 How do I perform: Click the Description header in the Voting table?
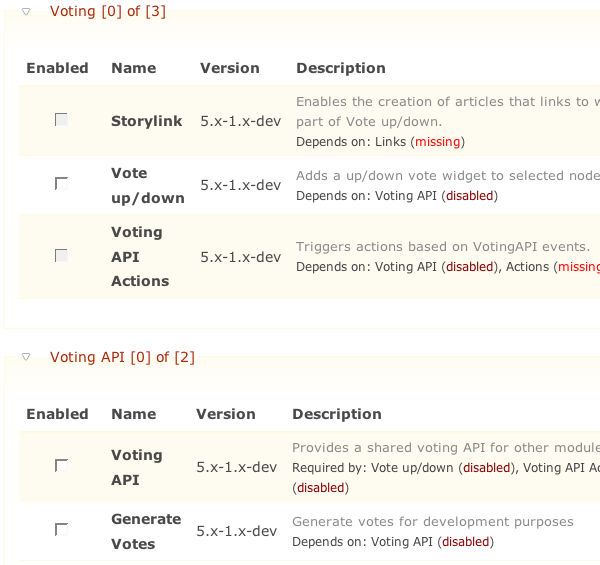(x=340, y=68)
